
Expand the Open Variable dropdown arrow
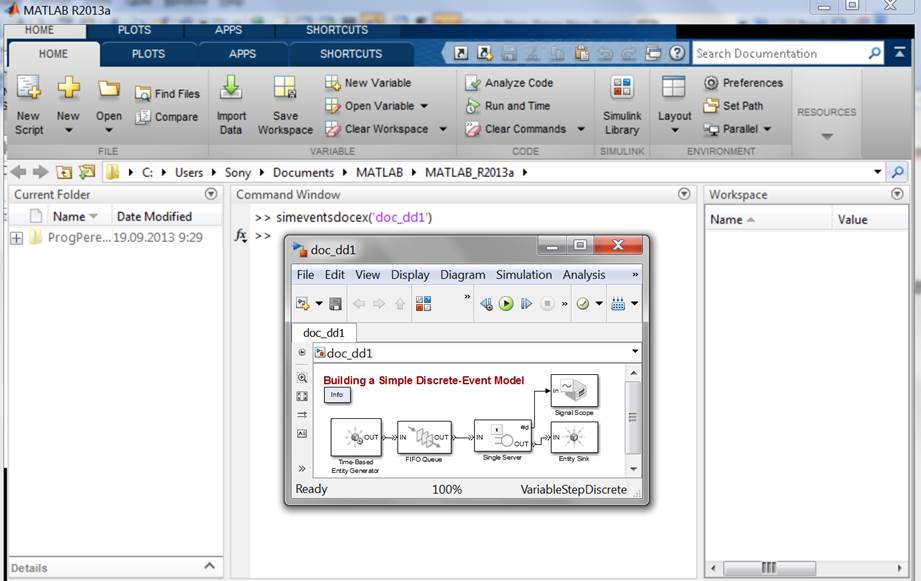pyautogui.click(x=424, y=106)
